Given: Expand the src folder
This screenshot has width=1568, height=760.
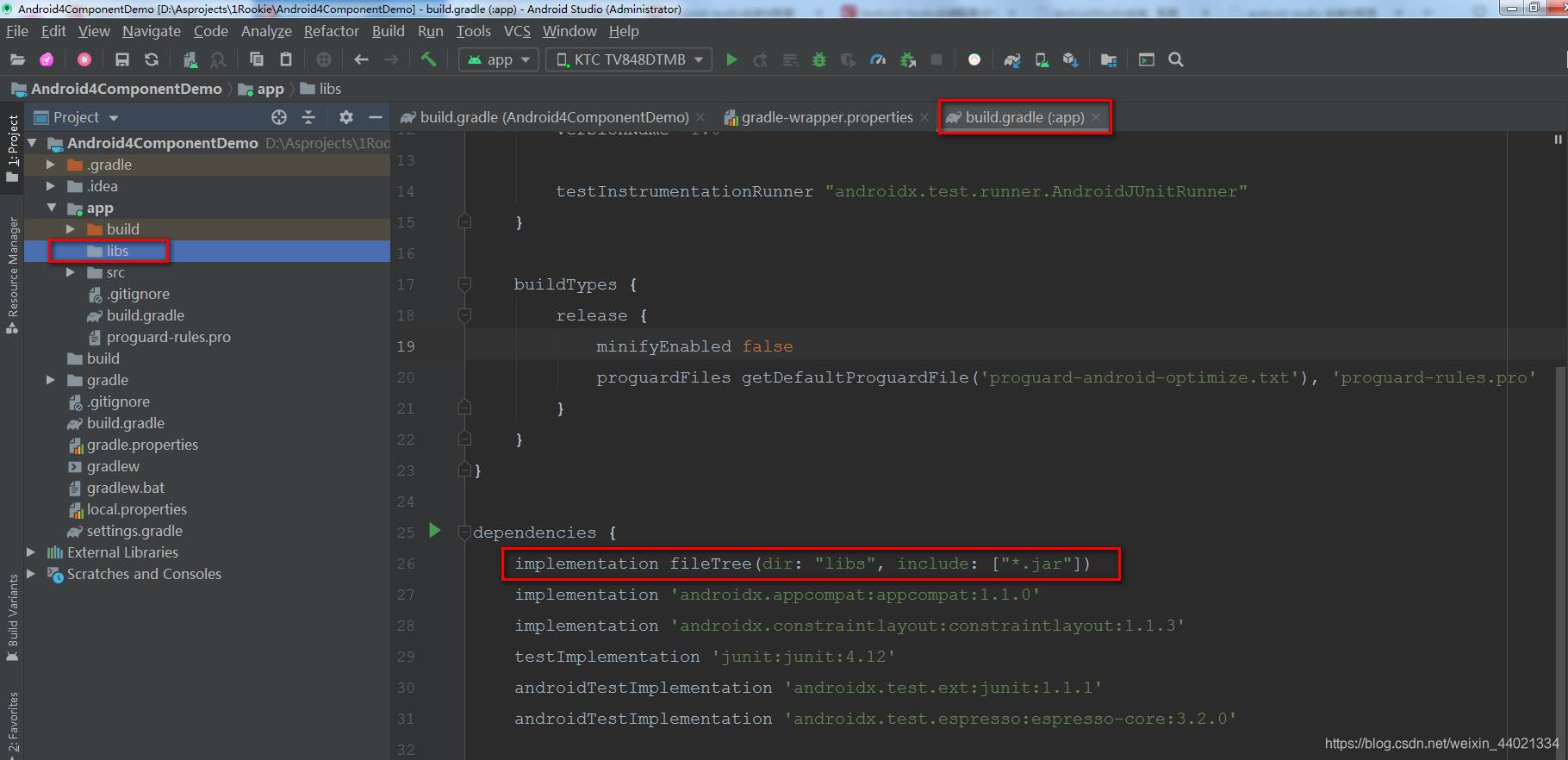Looking at the screenshot, I should (71, 272).
